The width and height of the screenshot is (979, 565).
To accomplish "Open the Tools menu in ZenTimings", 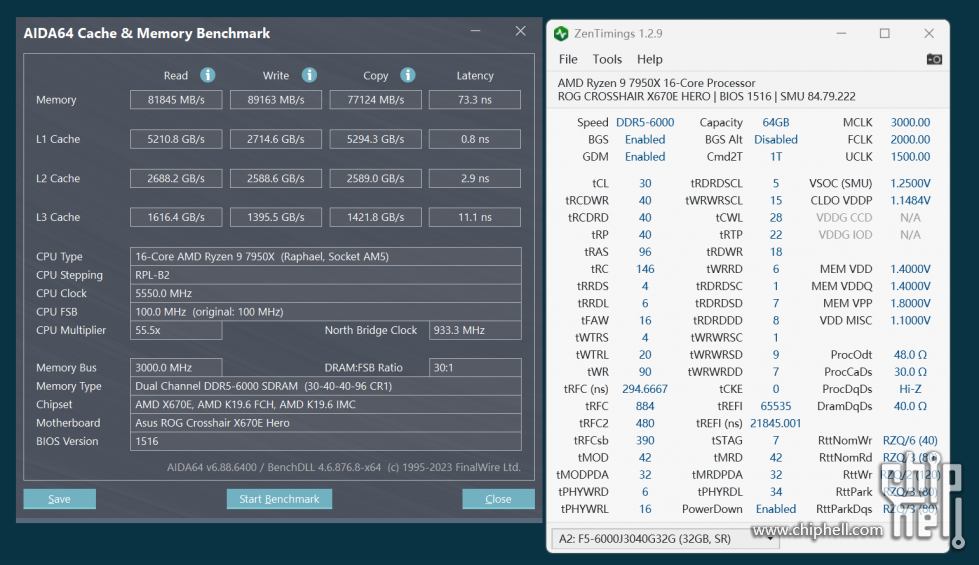I will click(607, 59).
